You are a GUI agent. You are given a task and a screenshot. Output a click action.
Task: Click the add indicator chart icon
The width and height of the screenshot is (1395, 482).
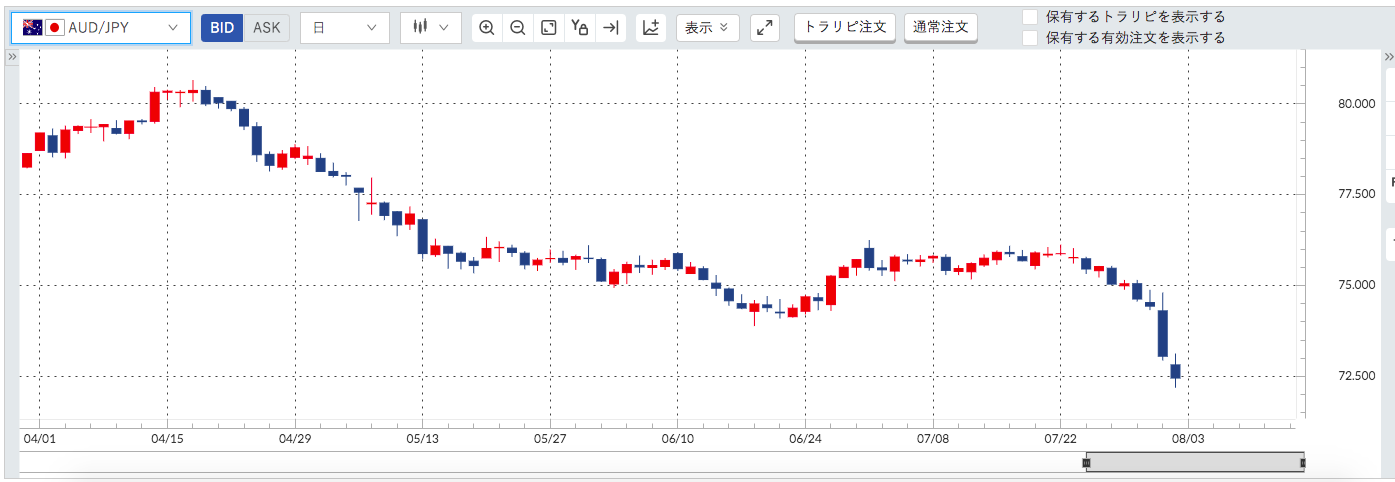[651, 28]
